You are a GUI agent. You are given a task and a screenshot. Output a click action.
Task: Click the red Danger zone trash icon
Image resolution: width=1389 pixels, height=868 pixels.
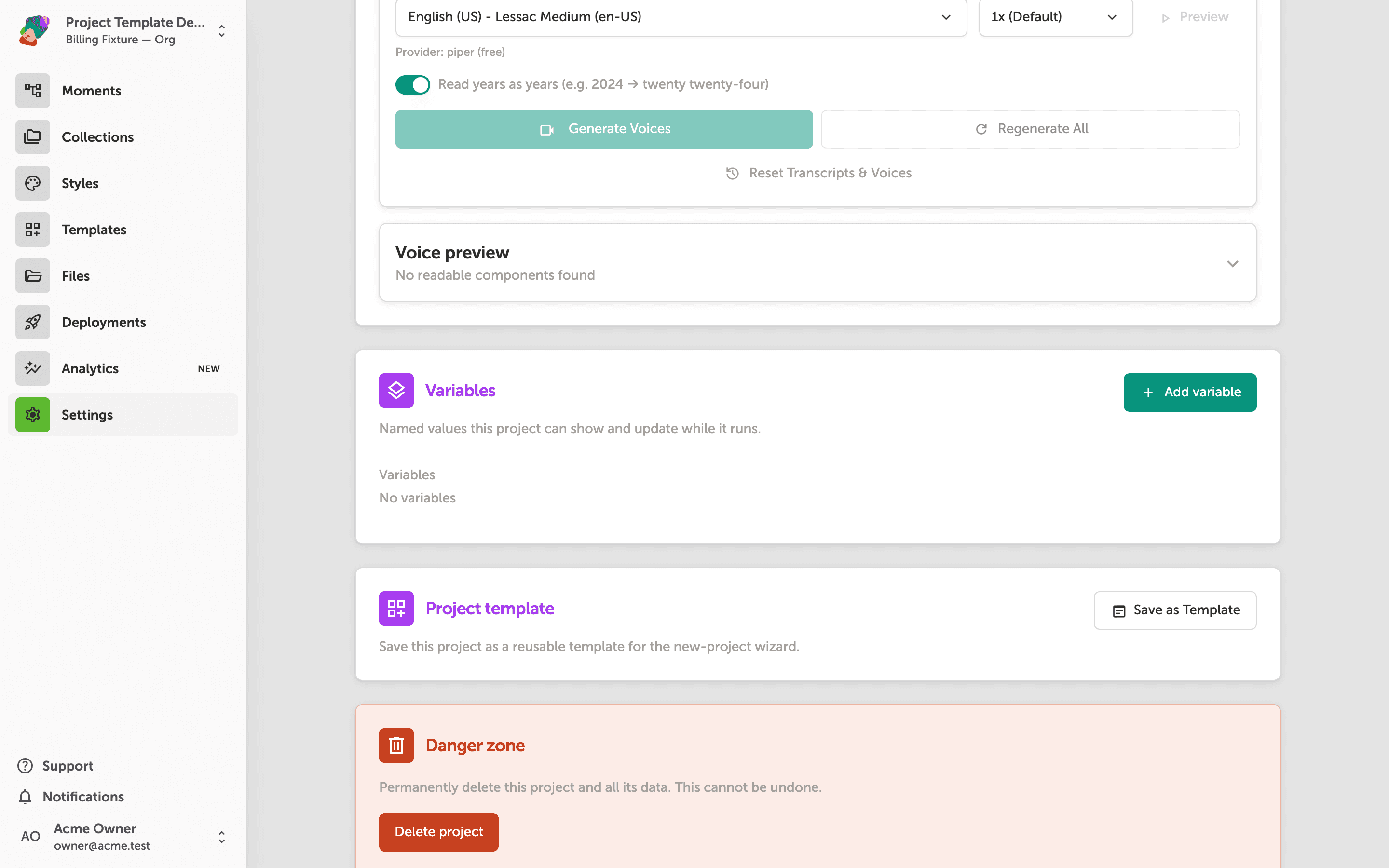click(x=396, y=745)
